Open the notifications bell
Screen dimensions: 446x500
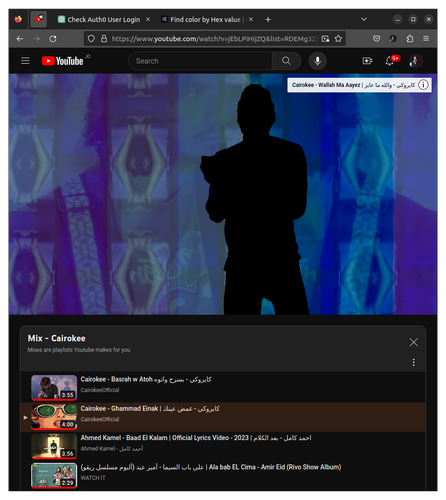pos(390,61)
